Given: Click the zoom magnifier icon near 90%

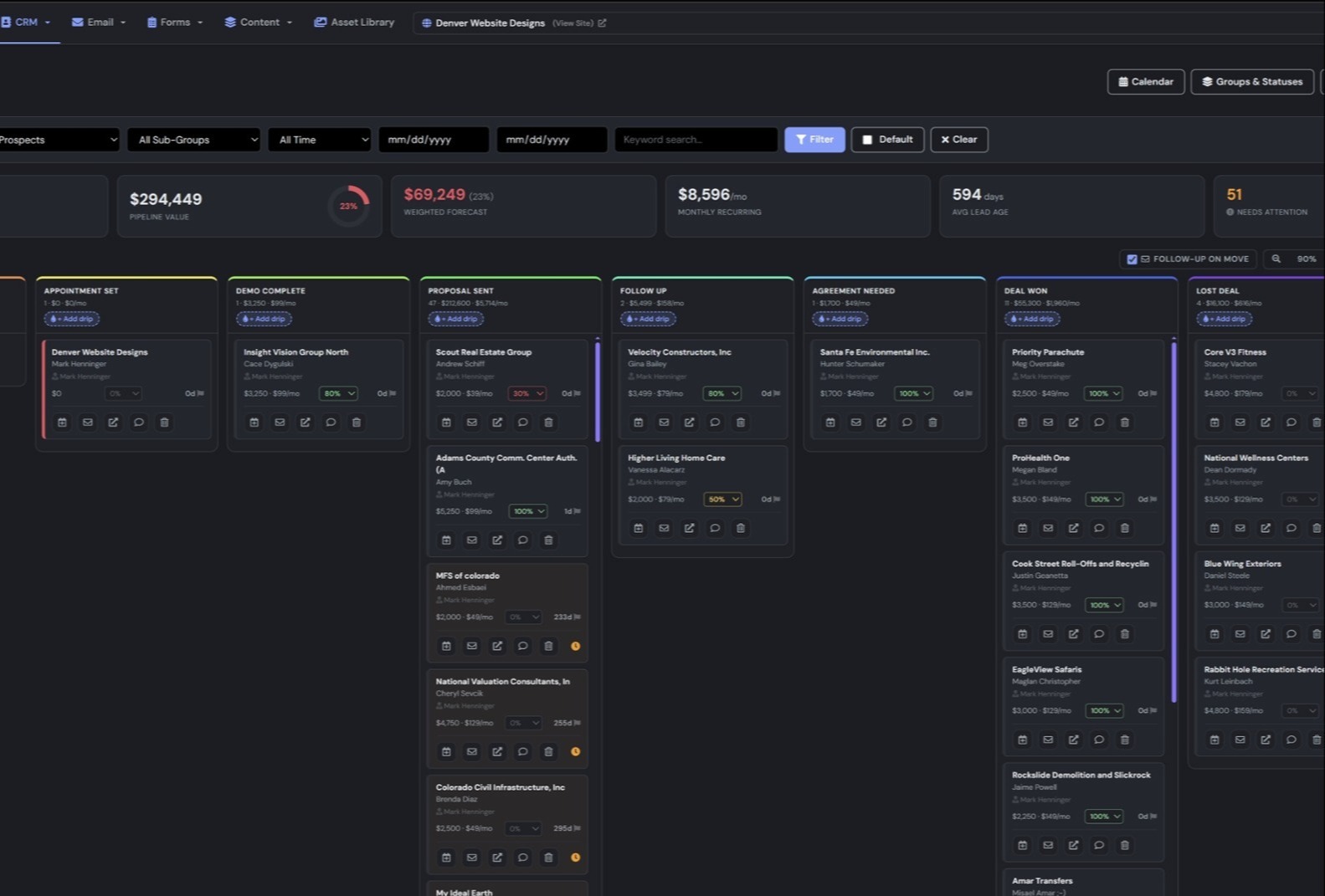Looking at the screenshot, I should (1276, 259).
